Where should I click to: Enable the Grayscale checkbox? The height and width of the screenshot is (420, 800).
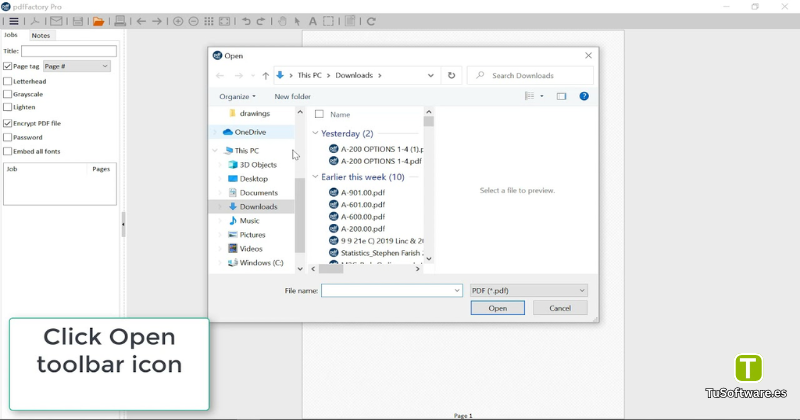8,94
